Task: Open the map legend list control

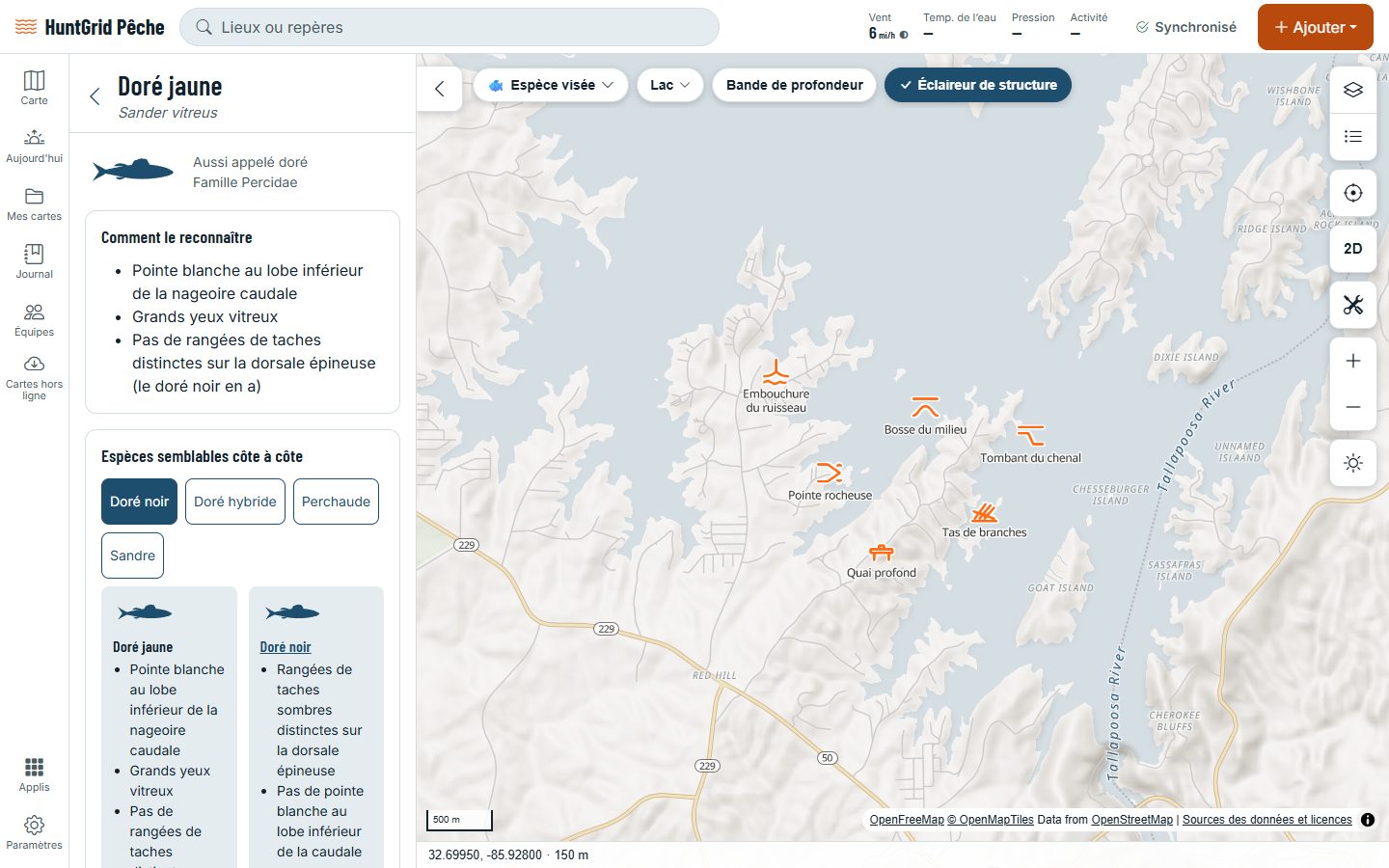Action: pos(1353,136)
